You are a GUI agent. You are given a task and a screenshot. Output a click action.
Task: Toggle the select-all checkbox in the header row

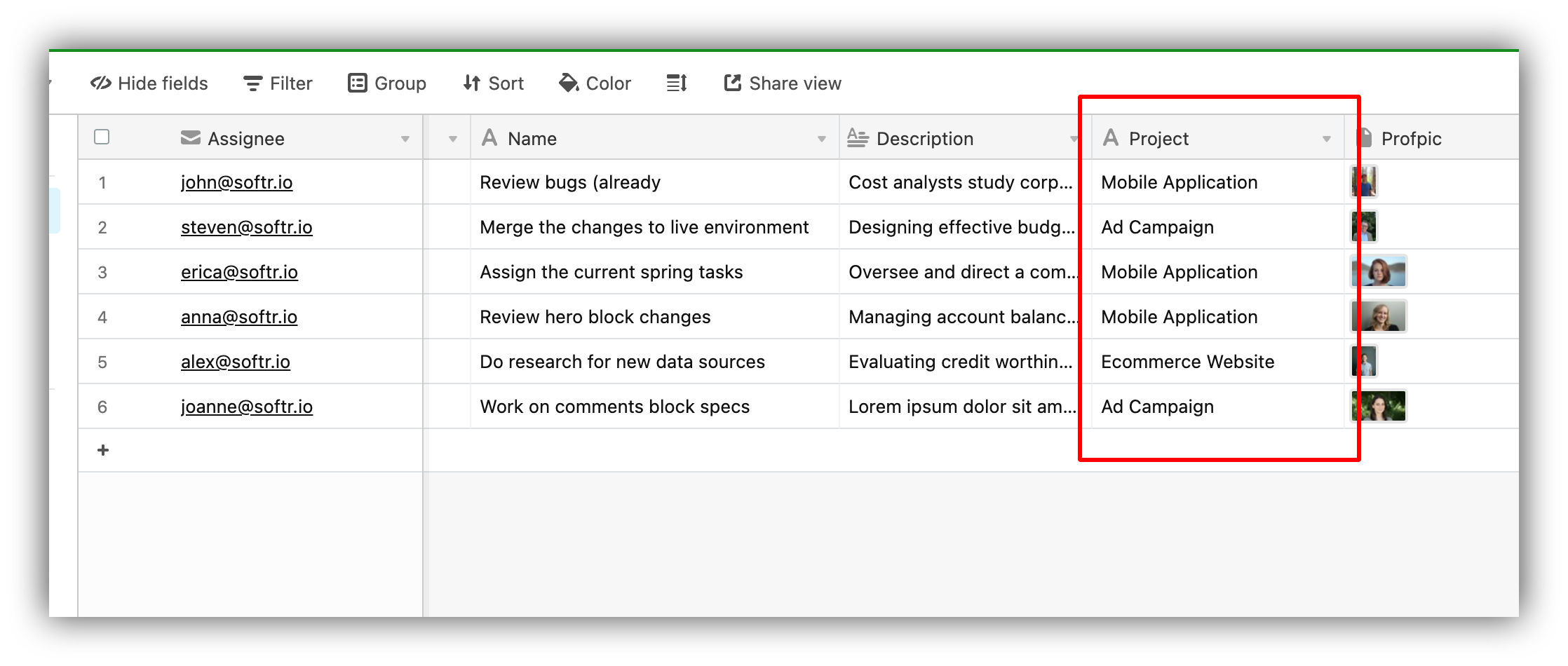[101, 137]
